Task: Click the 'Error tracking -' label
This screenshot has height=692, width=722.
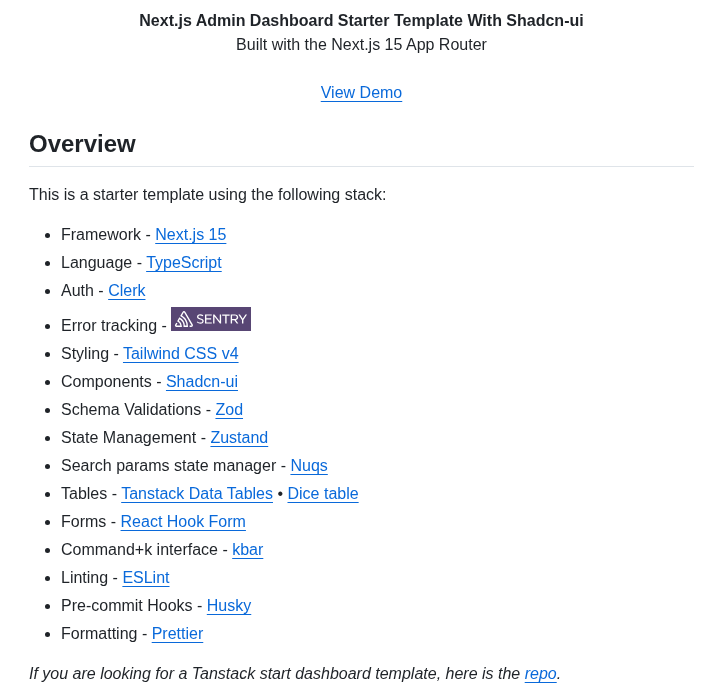Action: pos(114,326)
